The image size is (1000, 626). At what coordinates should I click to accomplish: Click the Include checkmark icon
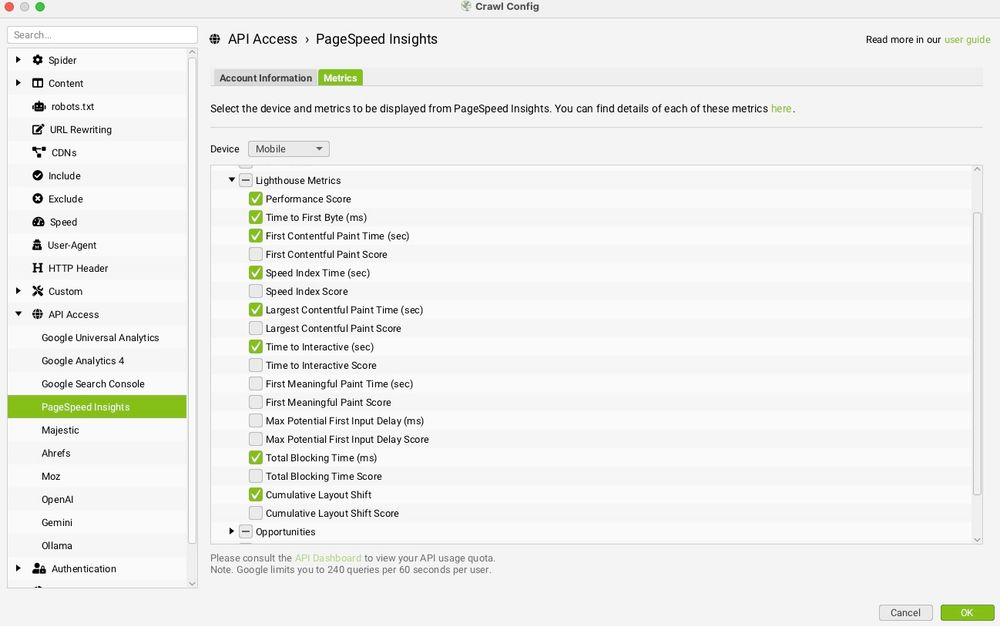[x=38, y=175]
